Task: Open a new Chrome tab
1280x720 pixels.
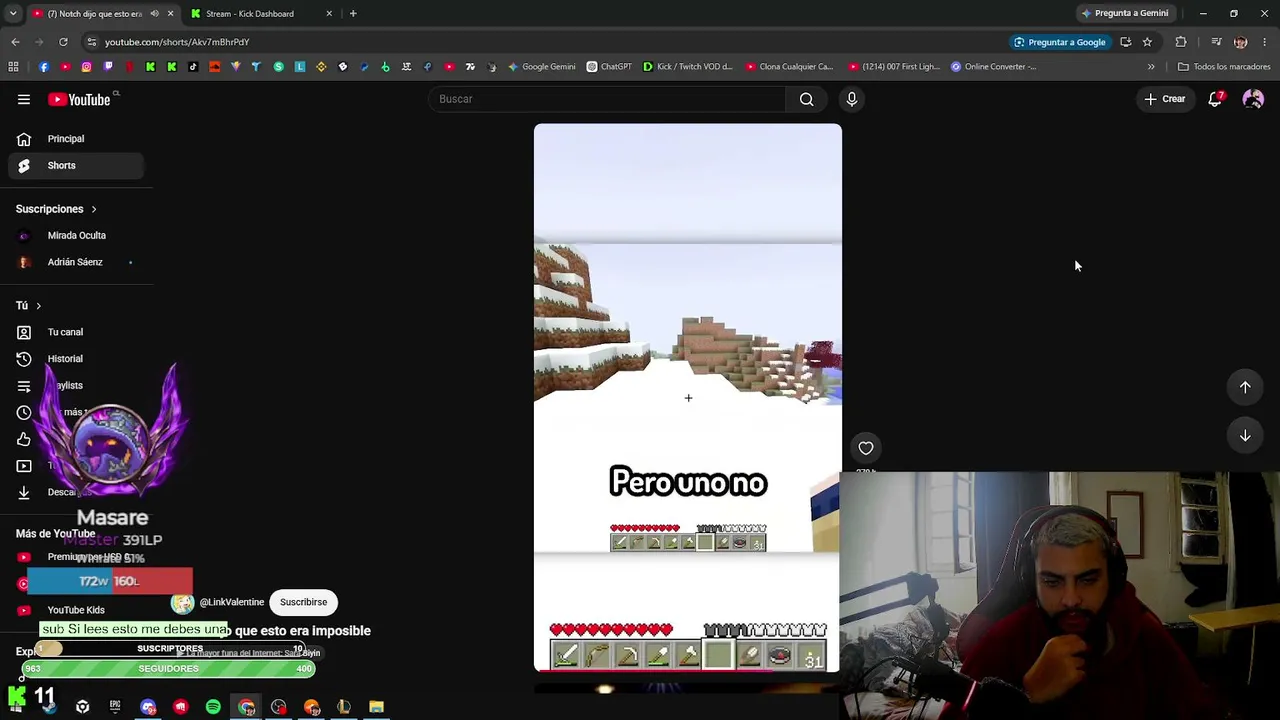Action: (353, 14)
